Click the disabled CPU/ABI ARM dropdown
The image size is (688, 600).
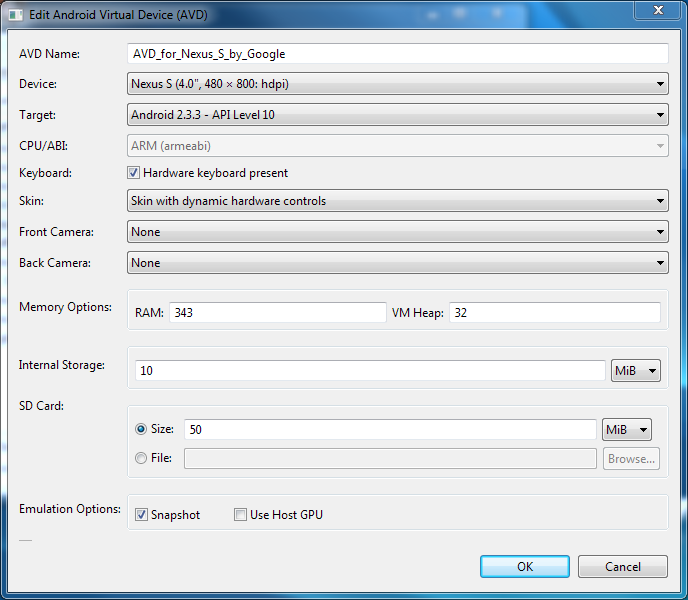tap(398, 146)
